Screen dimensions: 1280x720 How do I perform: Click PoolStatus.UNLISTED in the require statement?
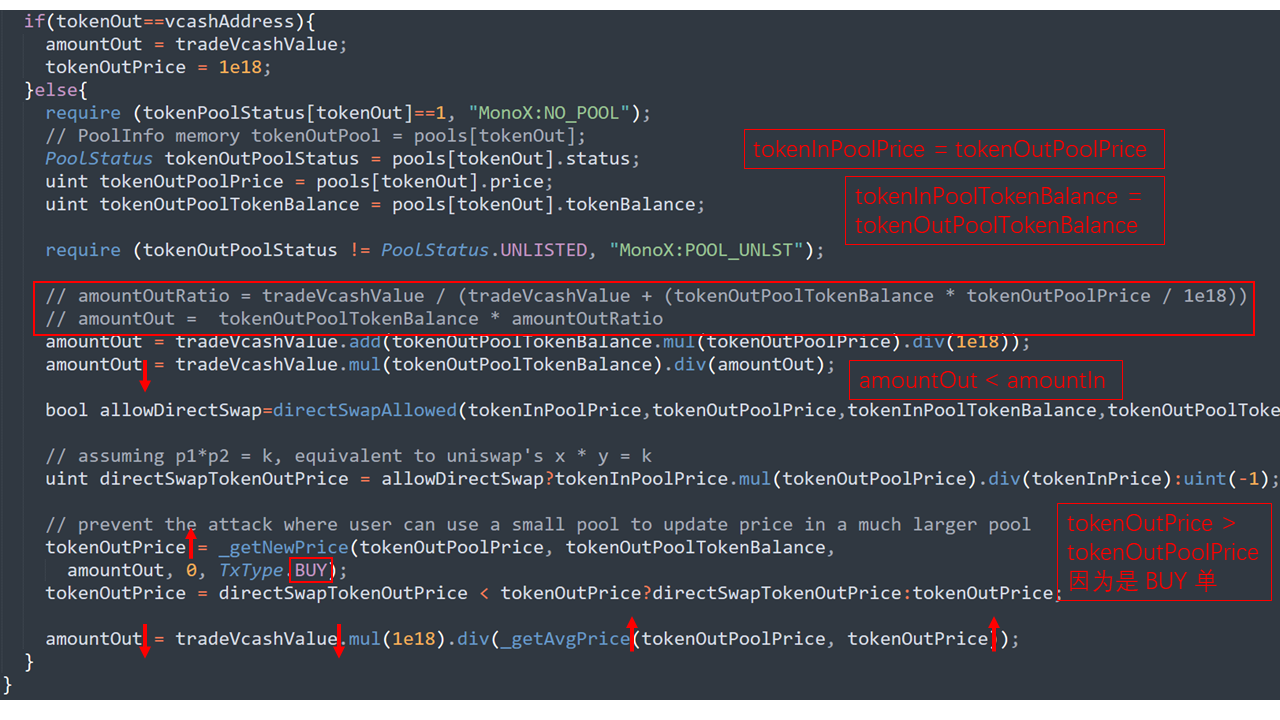pyautogui.click(x=484, y=250)
